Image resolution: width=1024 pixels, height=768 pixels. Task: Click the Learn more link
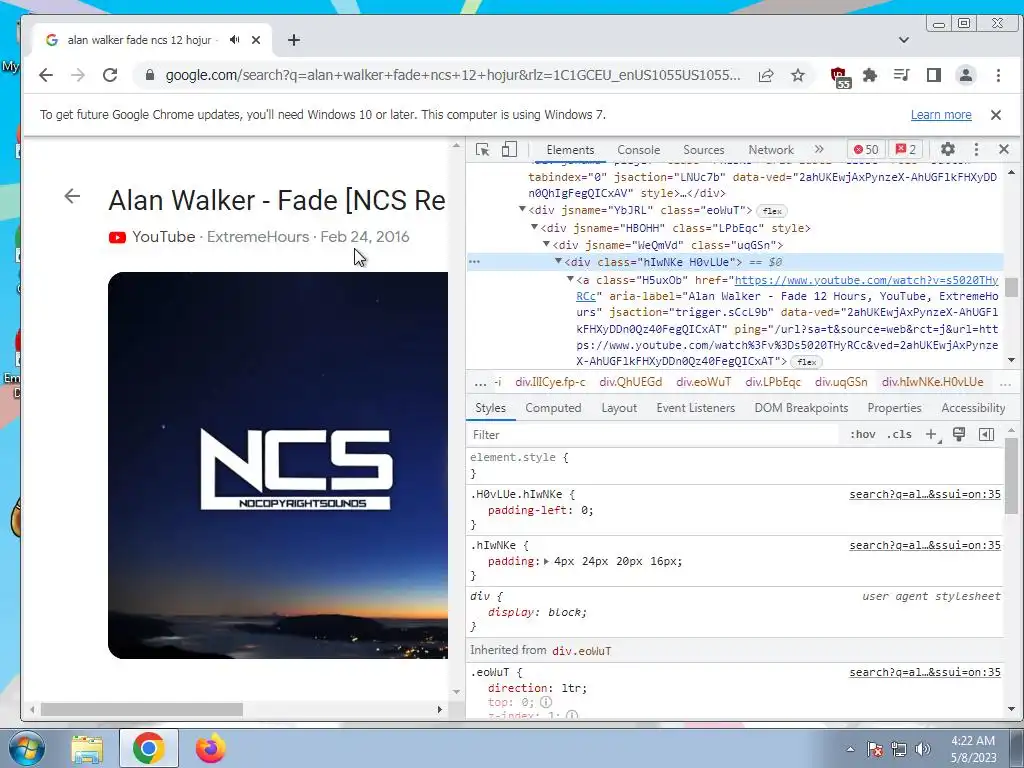pyautogui.click(x=941, y=115)
